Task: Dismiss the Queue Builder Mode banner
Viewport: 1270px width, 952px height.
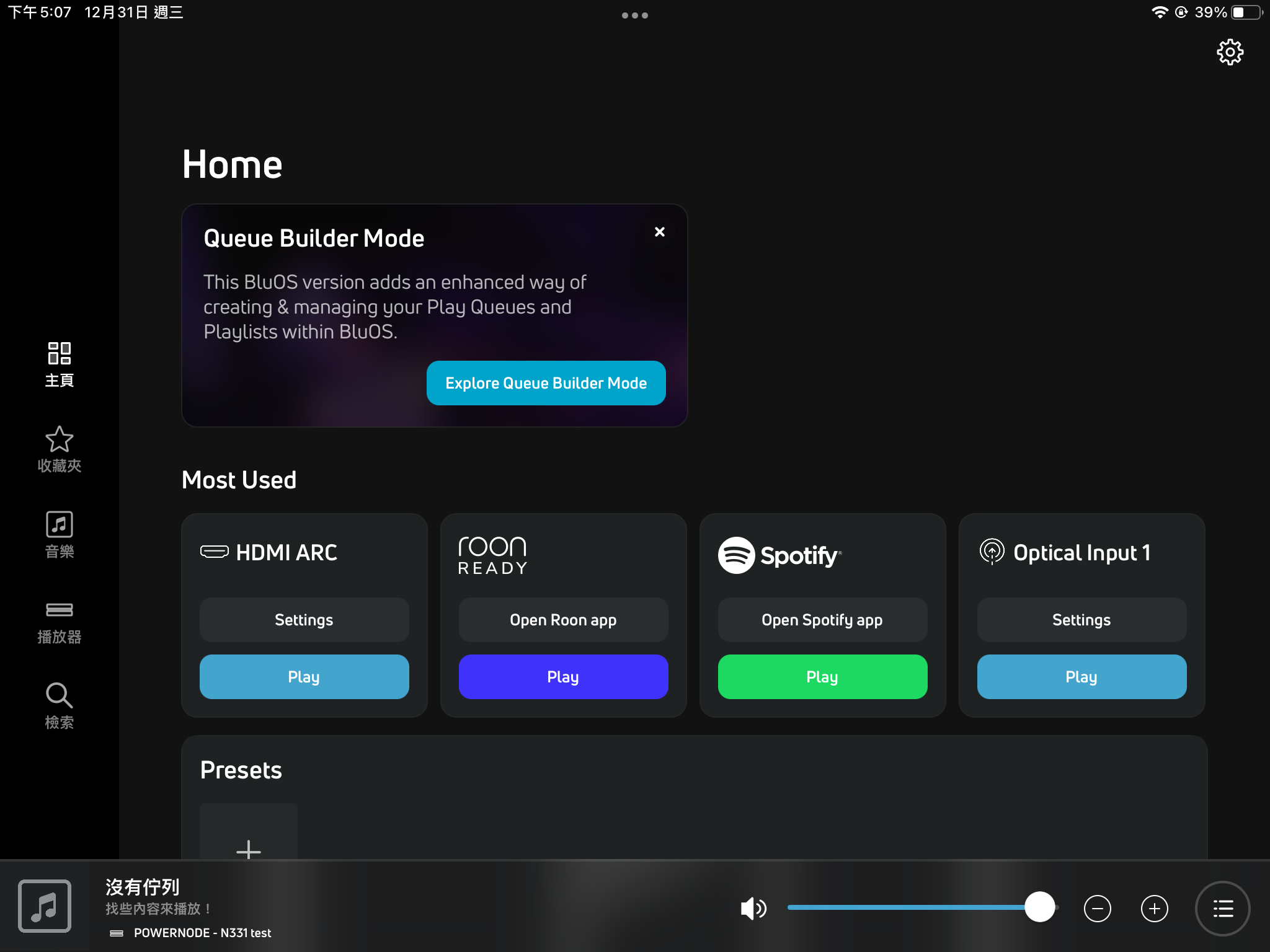Action: [660, 232]
